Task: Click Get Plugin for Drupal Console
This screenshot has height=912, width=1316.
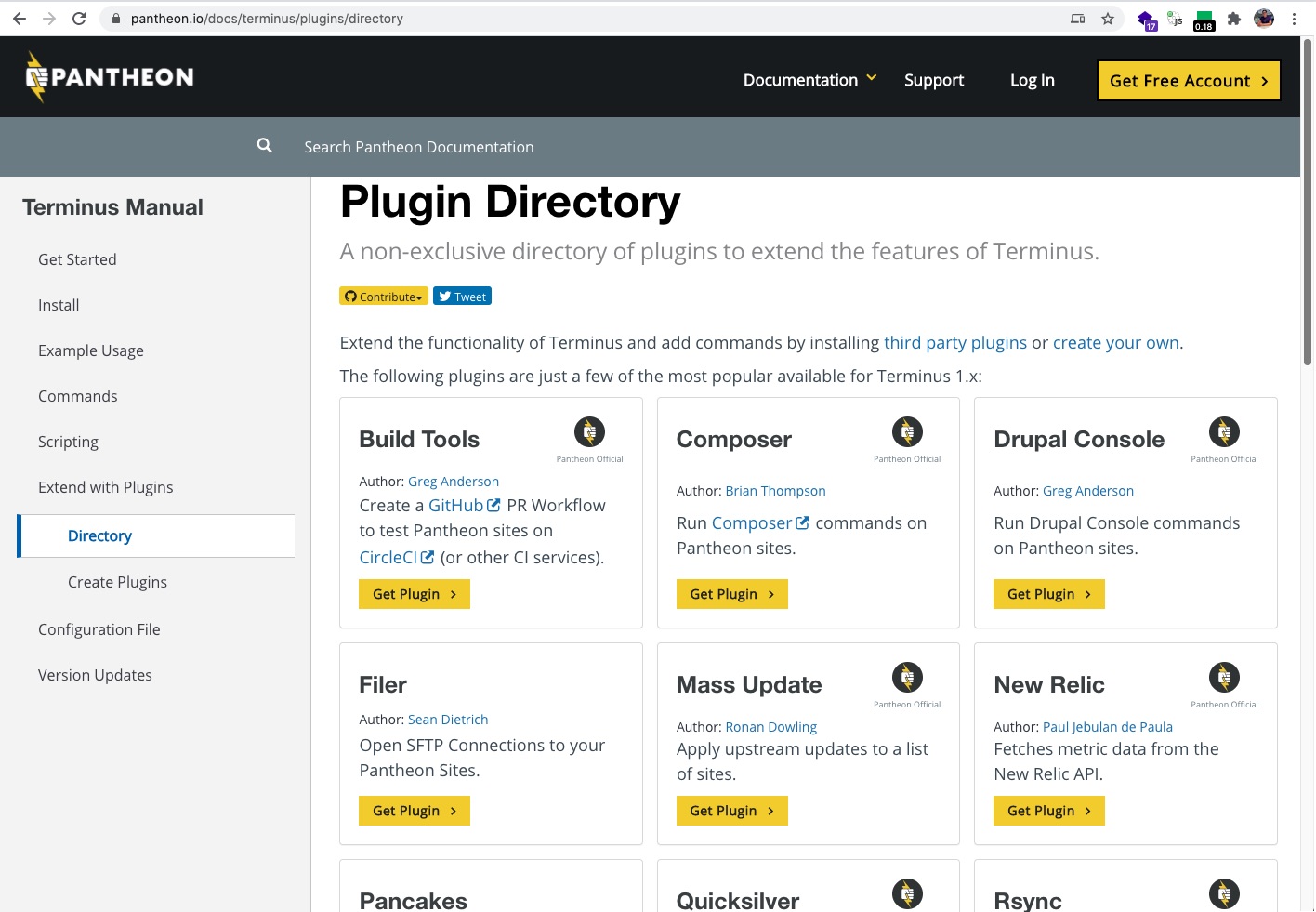Action: (1049, 594)
